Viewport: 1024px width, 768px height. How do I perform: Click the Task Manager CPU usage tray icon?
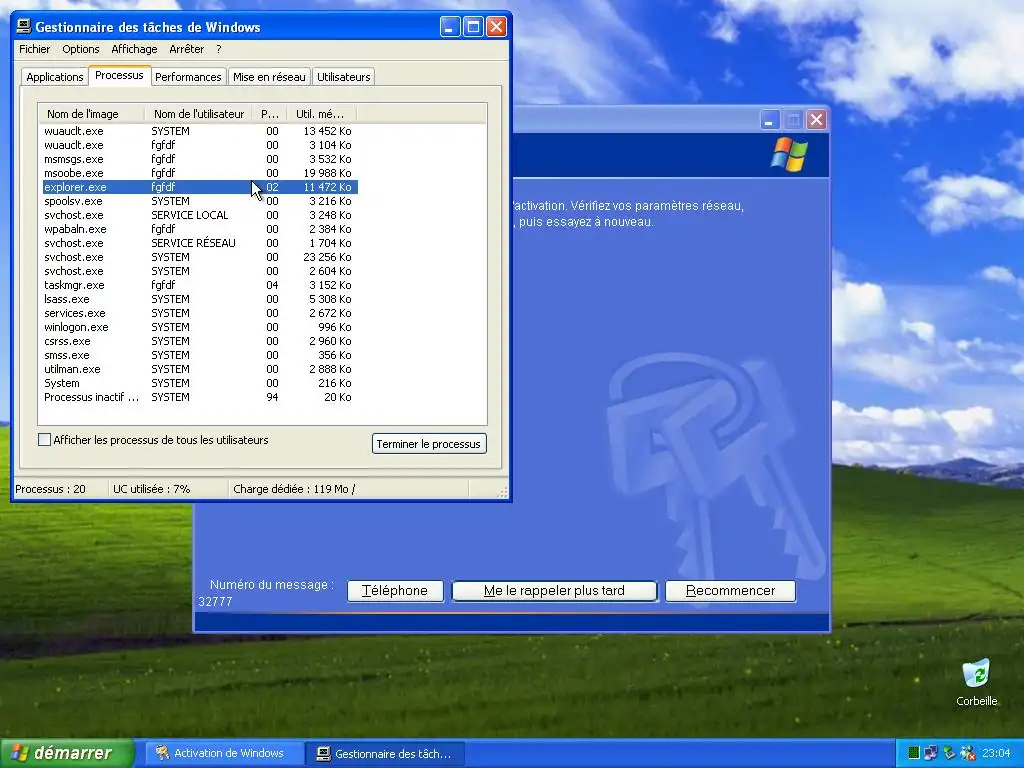pos(914,753)
